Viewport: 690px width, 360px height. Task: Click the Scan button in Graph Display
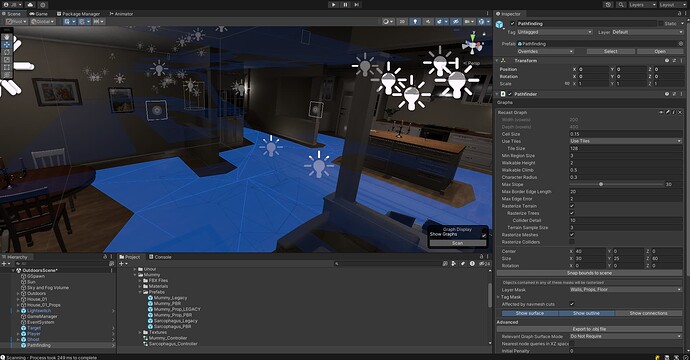pos(458,243)
